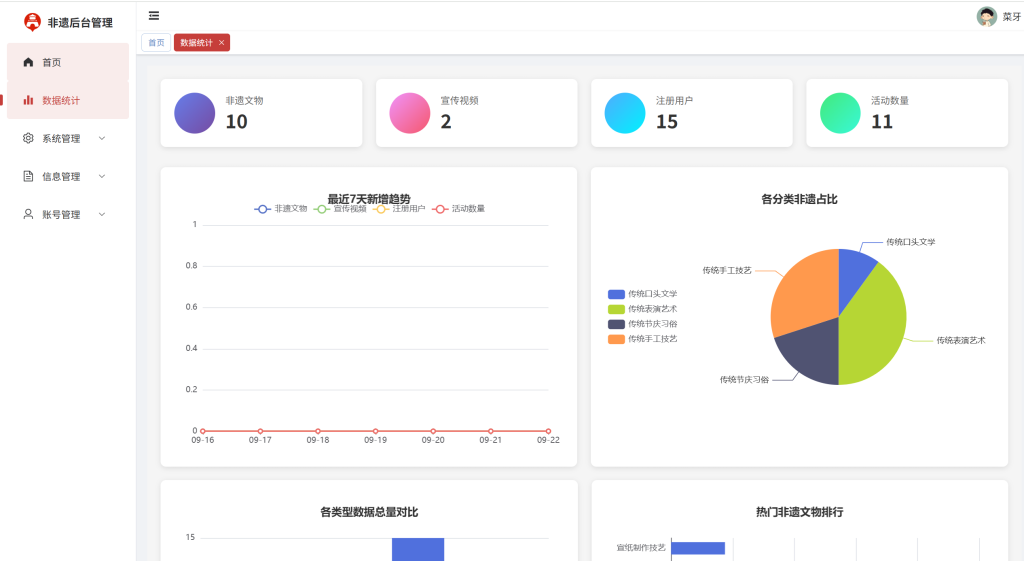The image size is (1024, 561).
Task: Click the red app logo icon
Action: (32, 22)
